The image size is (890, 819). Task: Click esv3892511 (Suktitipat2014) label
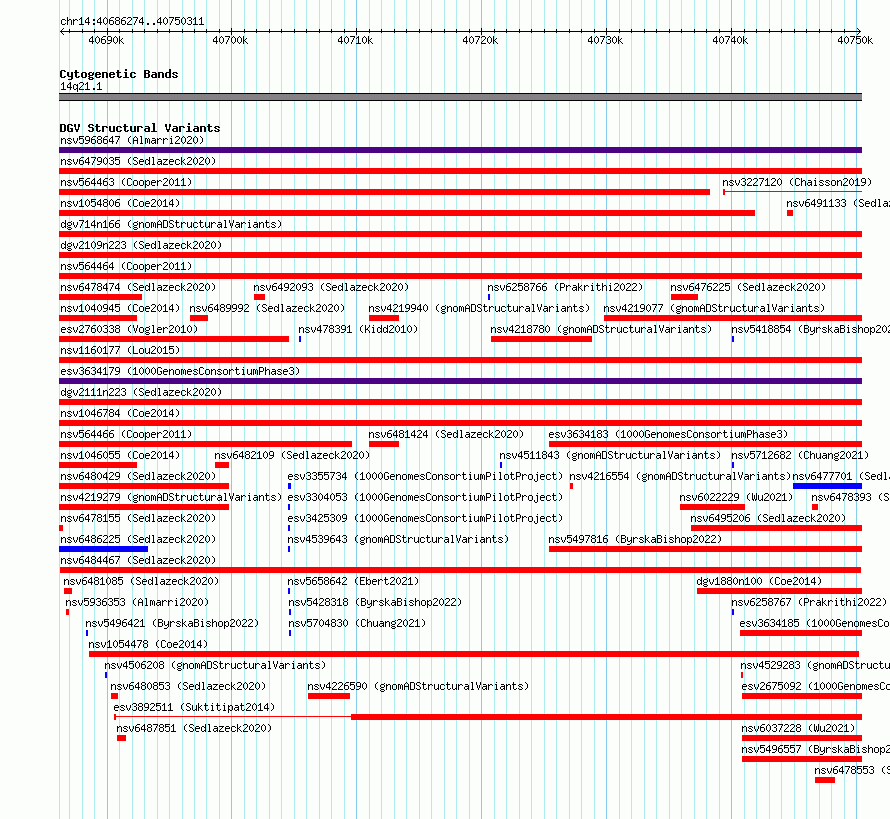(194, 707)
